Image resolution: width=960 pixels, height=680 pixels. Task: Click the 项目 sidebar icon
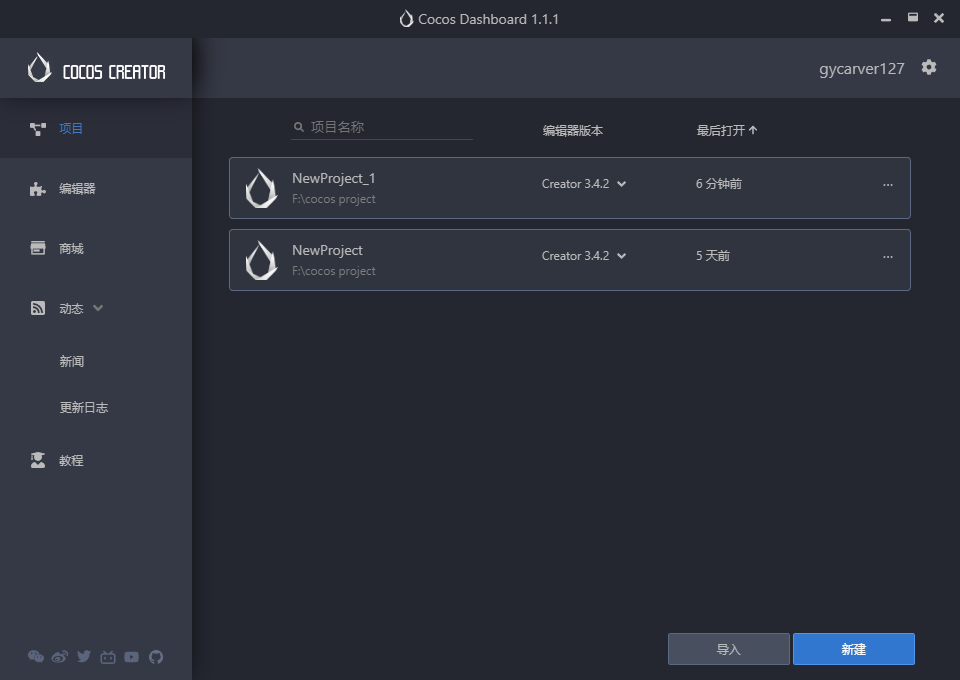point(38,129)
